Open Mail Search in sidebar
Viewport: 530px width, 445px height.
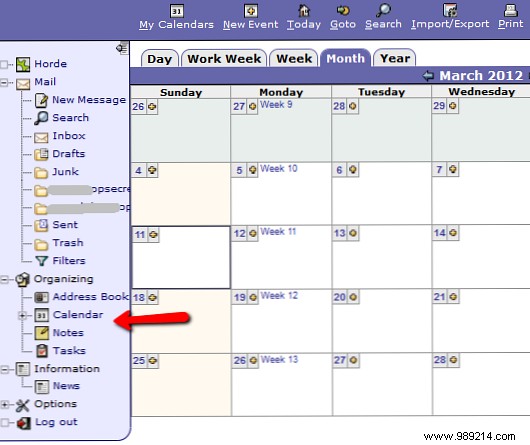click(70, 118)
